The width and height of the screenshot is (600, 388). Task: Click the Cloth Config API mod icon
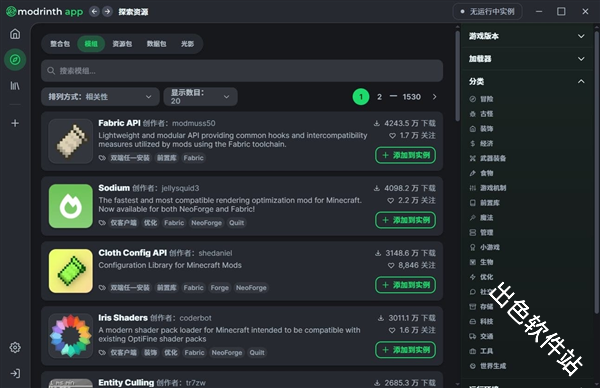tap(71, 271)
